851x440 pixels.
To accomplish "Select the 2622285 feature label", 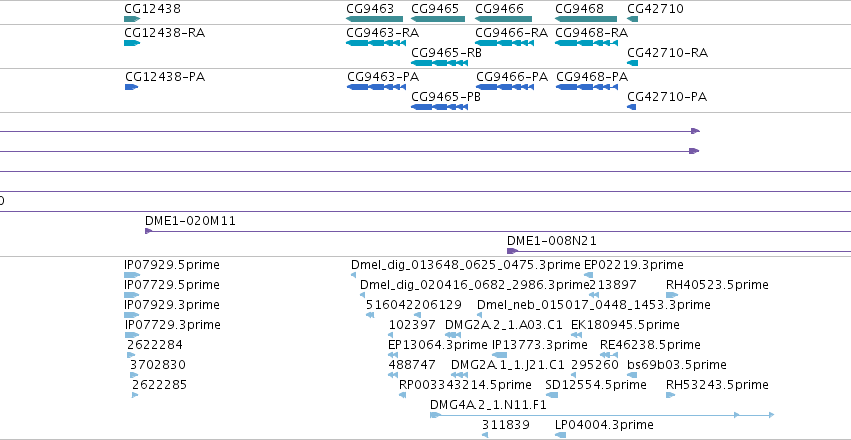I will click(x=160, y=385).
